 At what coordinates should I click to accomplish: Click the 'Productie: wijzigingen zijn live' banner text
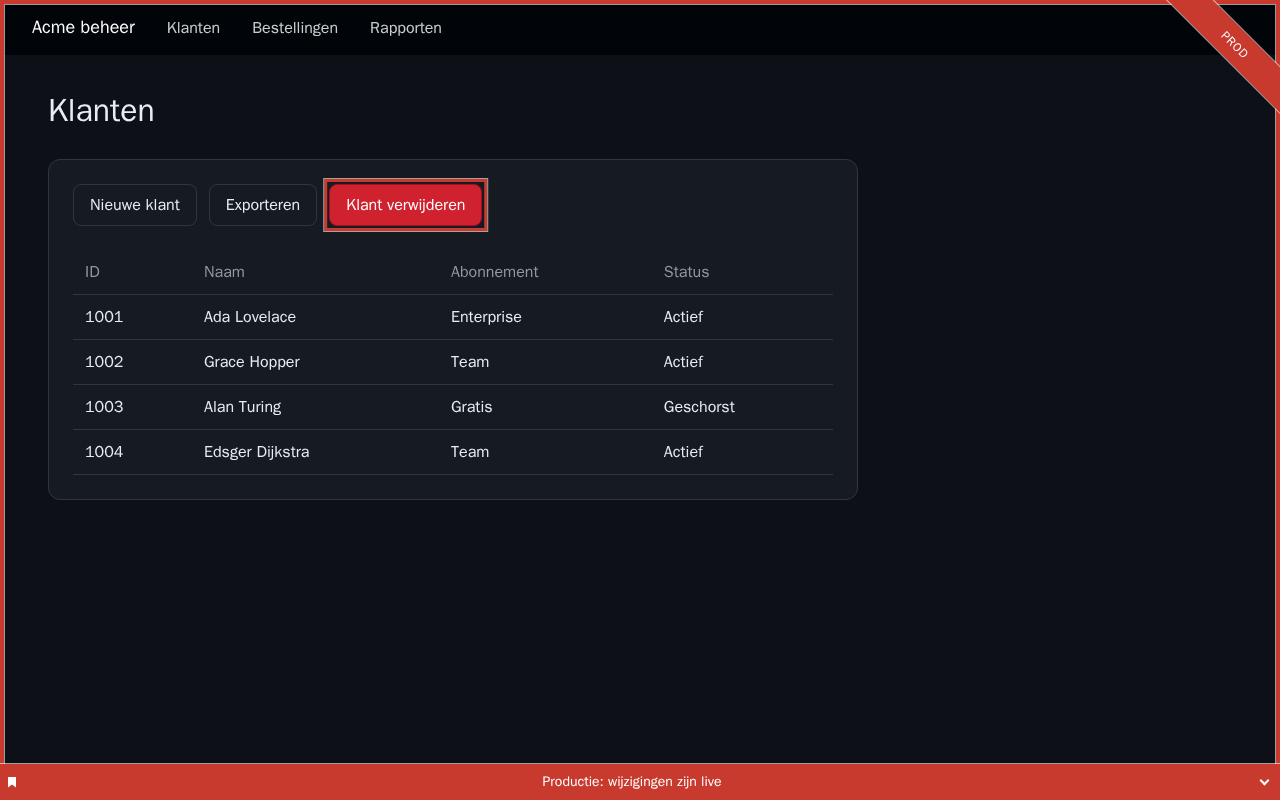click(x=632, y=782)
